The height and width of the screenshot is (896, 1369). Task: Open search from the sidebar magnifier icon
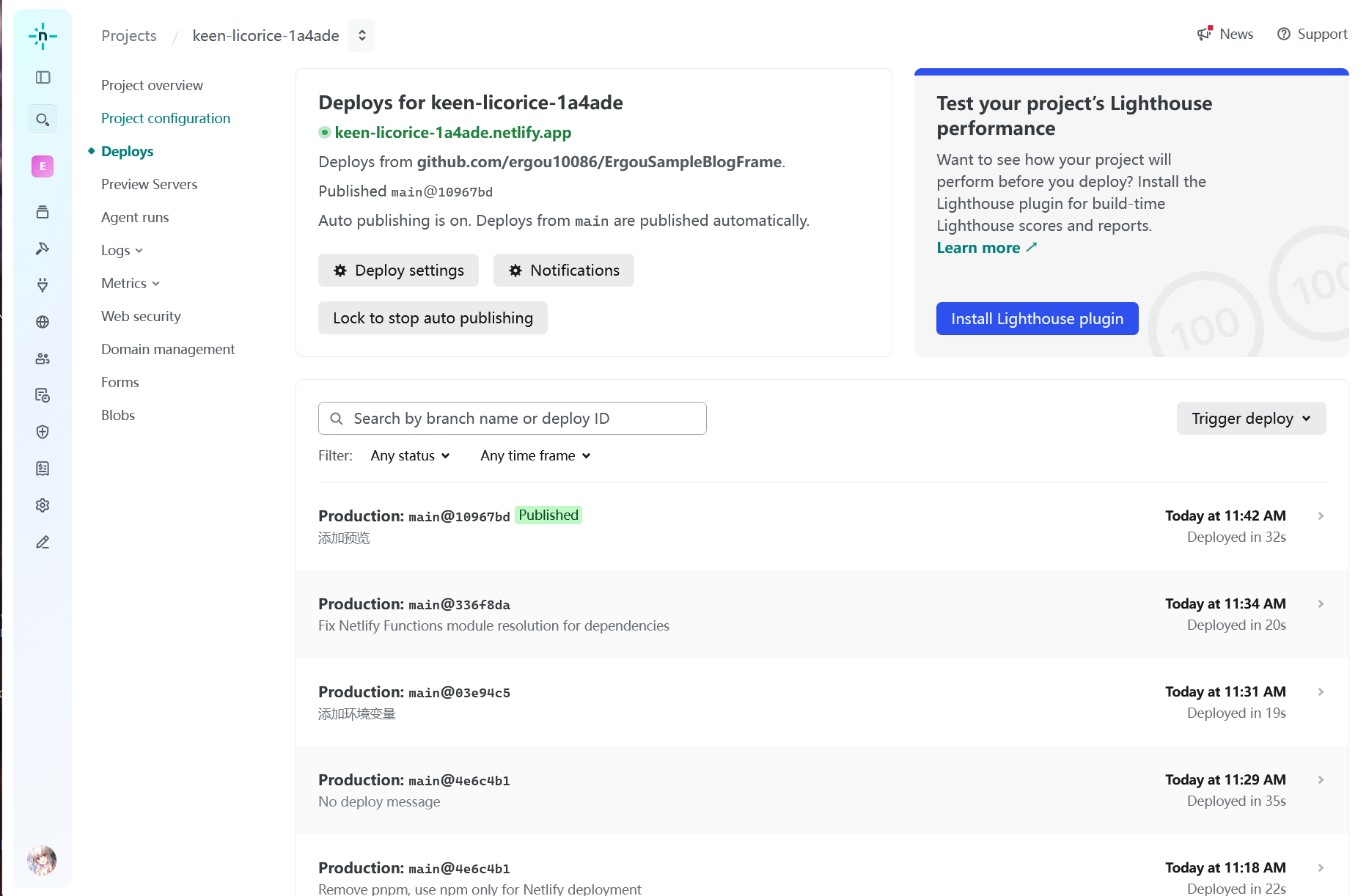[43, 120]
